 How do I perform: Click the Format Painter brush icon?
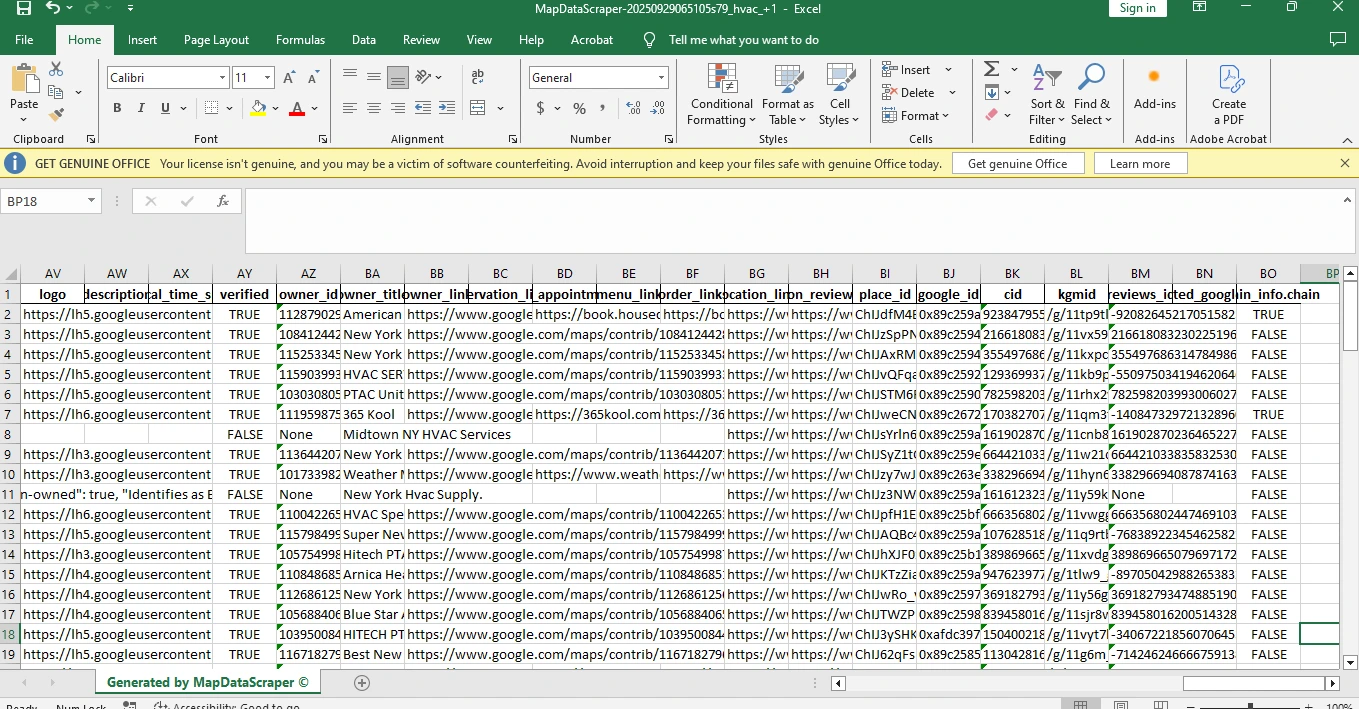(x=56, y=115)
